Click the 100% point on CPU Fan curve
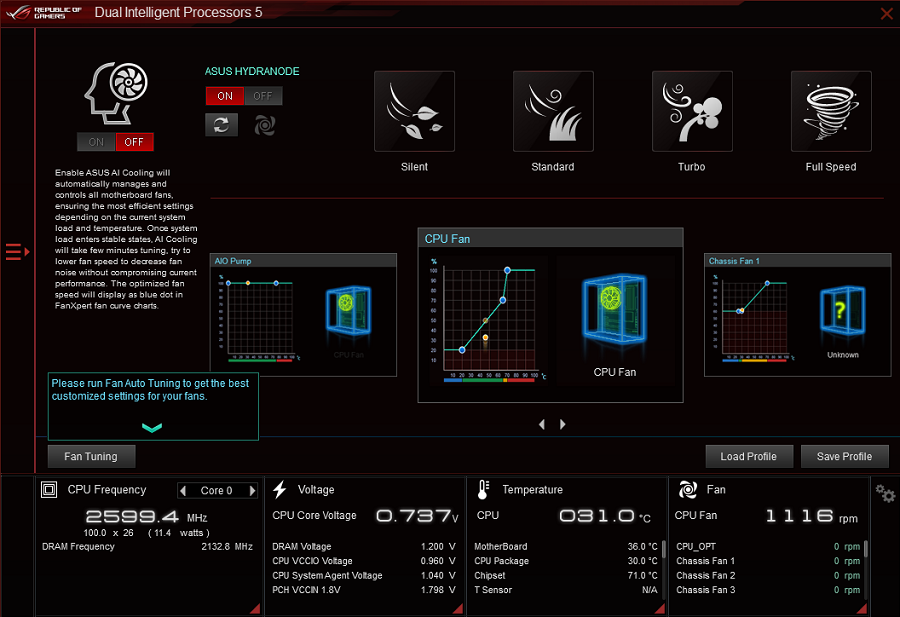The height and width of the screenshot is (617, 900). 507,270
